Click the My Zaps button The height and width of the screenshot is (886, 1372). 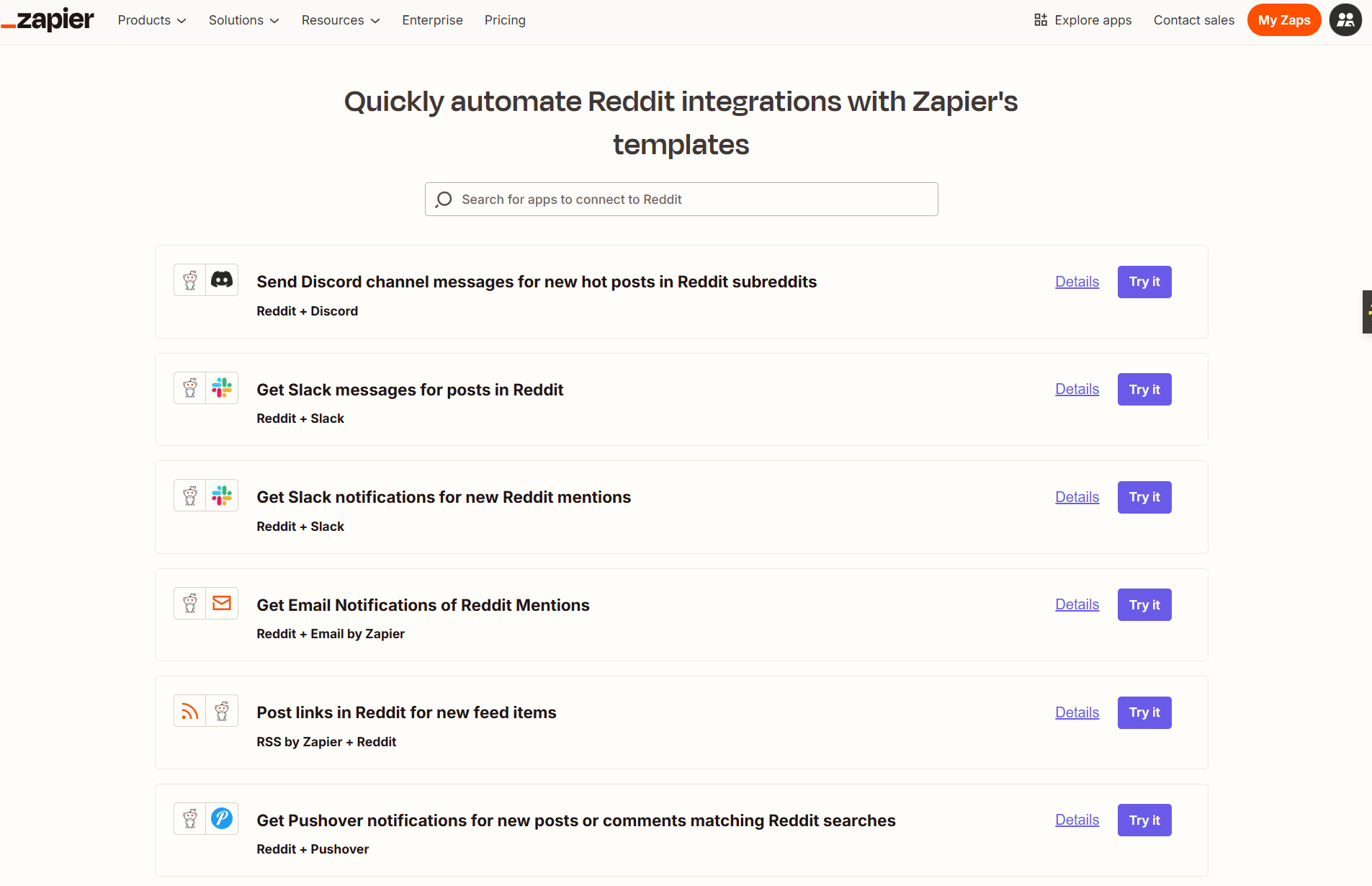tap(1283, 20)
